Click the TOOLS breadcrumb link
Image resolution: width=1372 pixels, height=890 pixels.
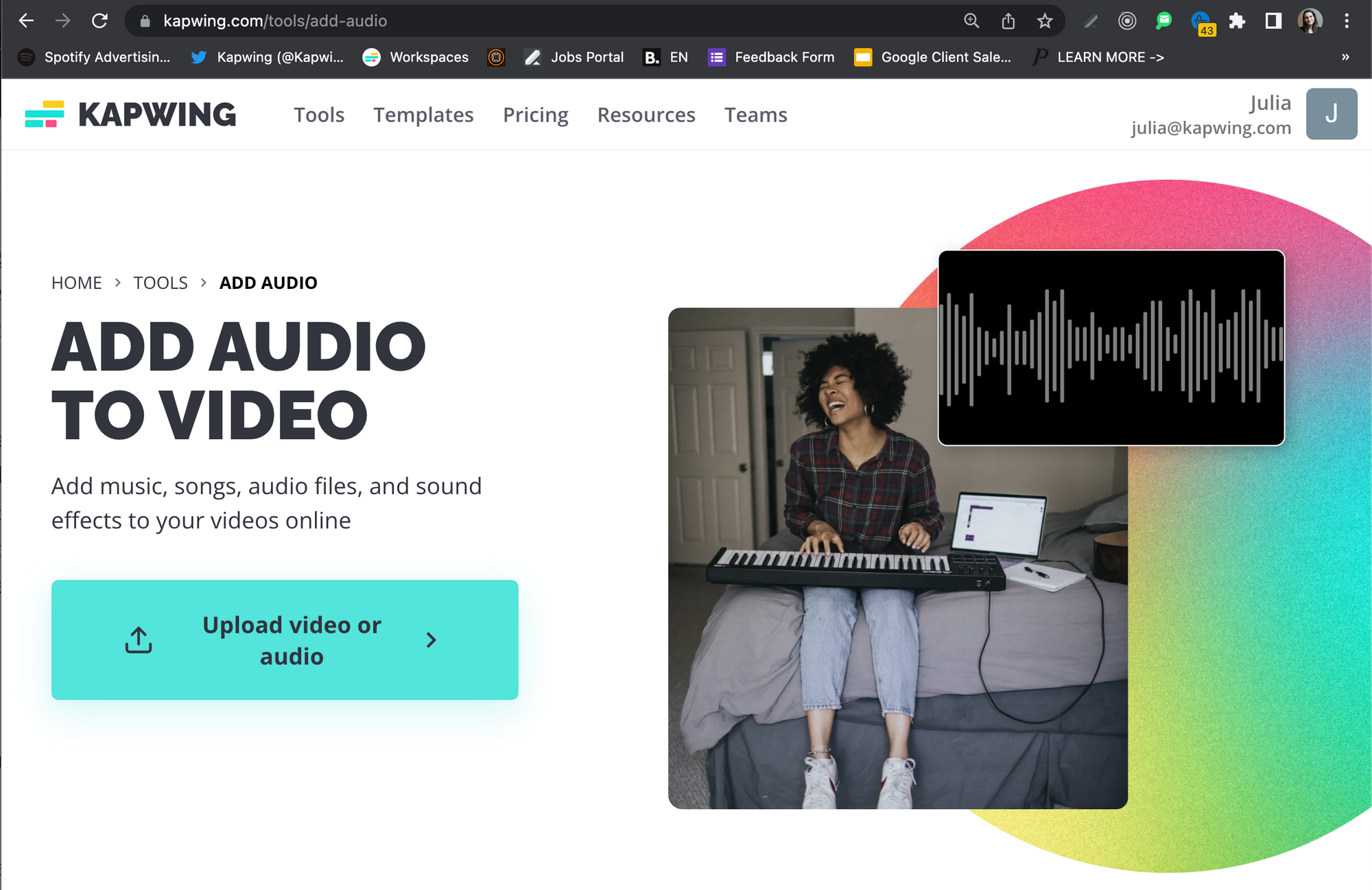[160, 283]
